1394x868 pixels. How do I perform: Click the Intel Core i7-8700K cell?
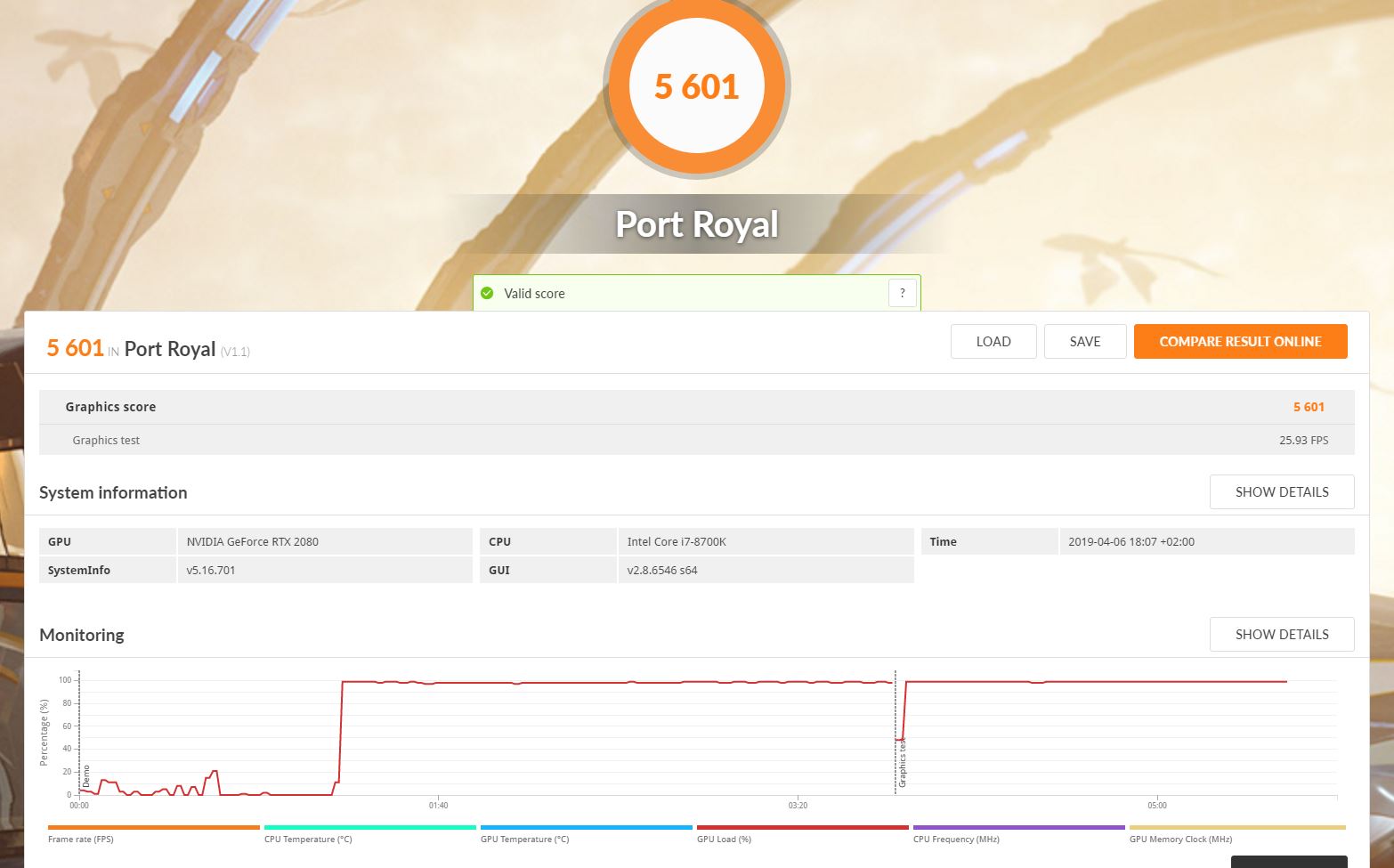click(x=766, y=541)
